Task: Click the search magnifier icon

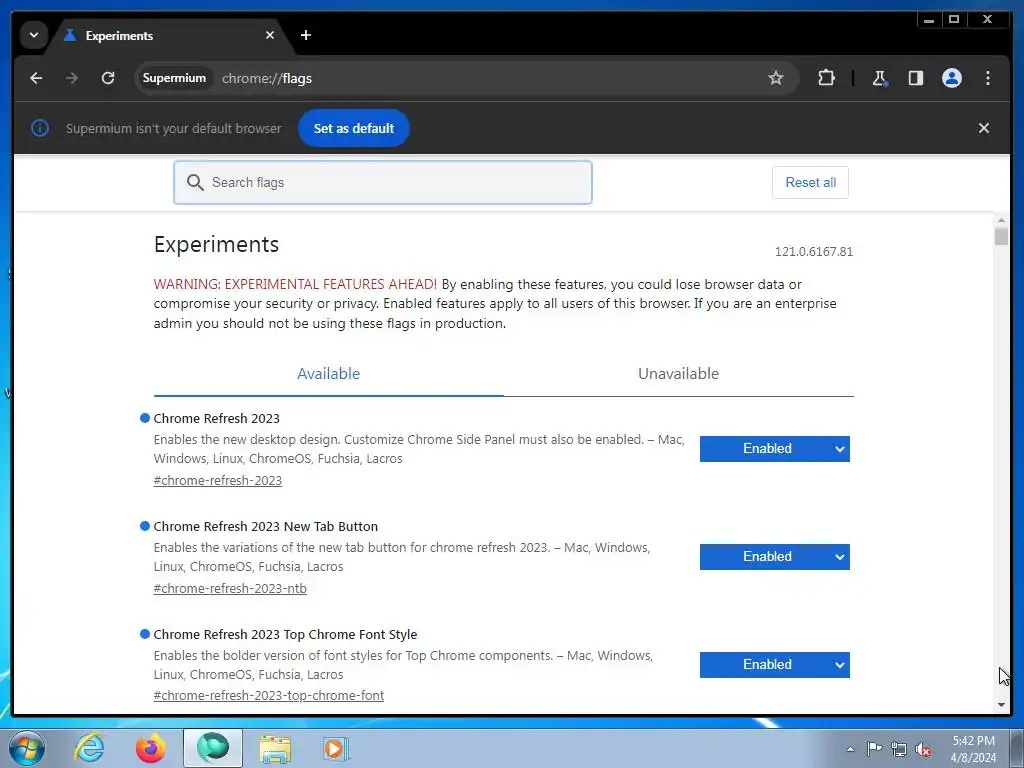Action: pos(195,182)
